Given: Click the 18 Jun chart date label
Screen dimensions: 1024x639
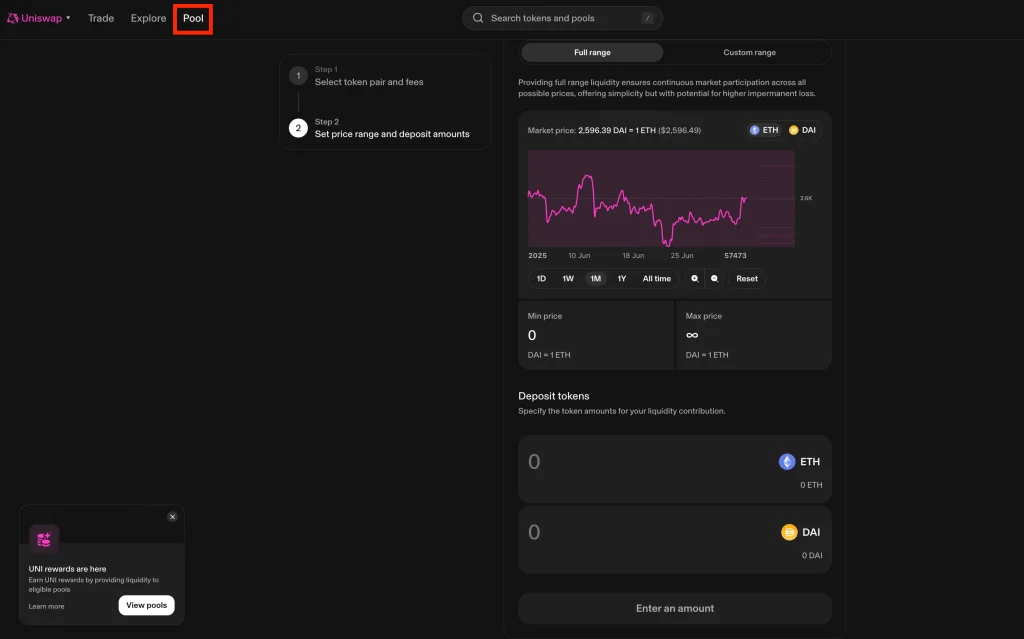Looking at the screenshot, I should 633,256.
